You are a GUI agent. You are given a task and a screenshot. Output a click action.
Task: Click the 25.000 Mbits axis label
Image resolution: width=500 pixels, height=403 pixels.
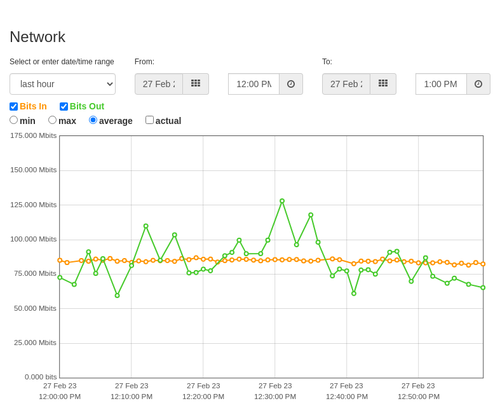click(35, 343)
